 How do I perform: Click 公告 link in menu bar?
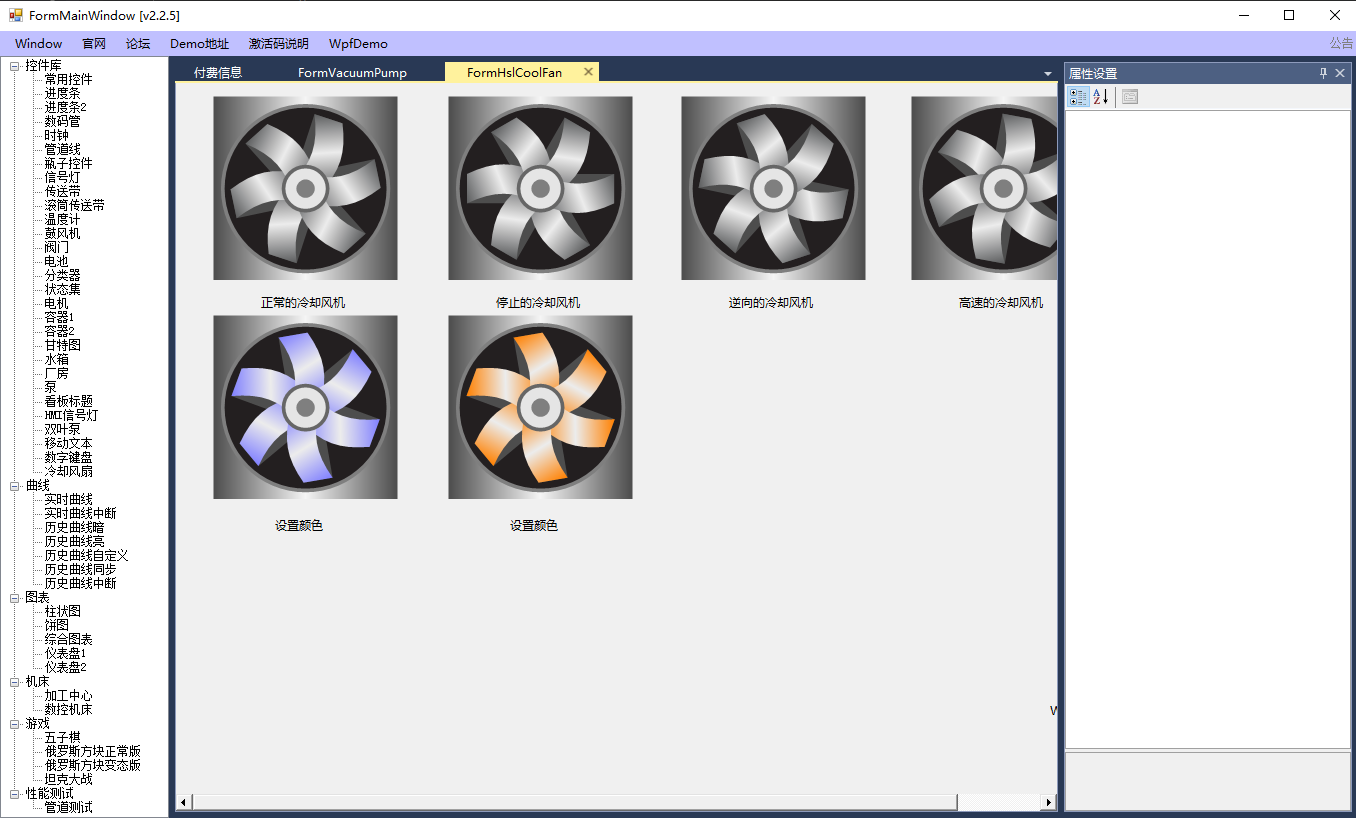[x=1340, y=44]
